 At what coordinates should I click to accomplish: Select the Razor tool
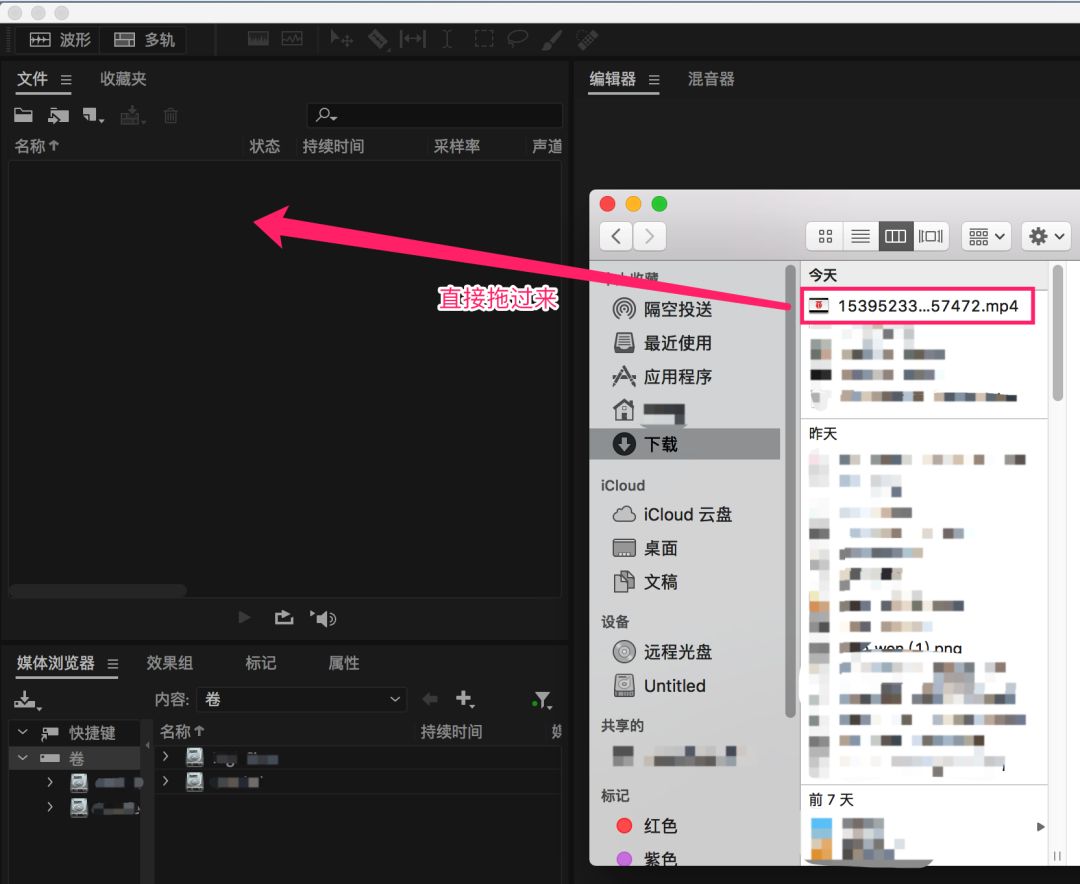(378, 39)
